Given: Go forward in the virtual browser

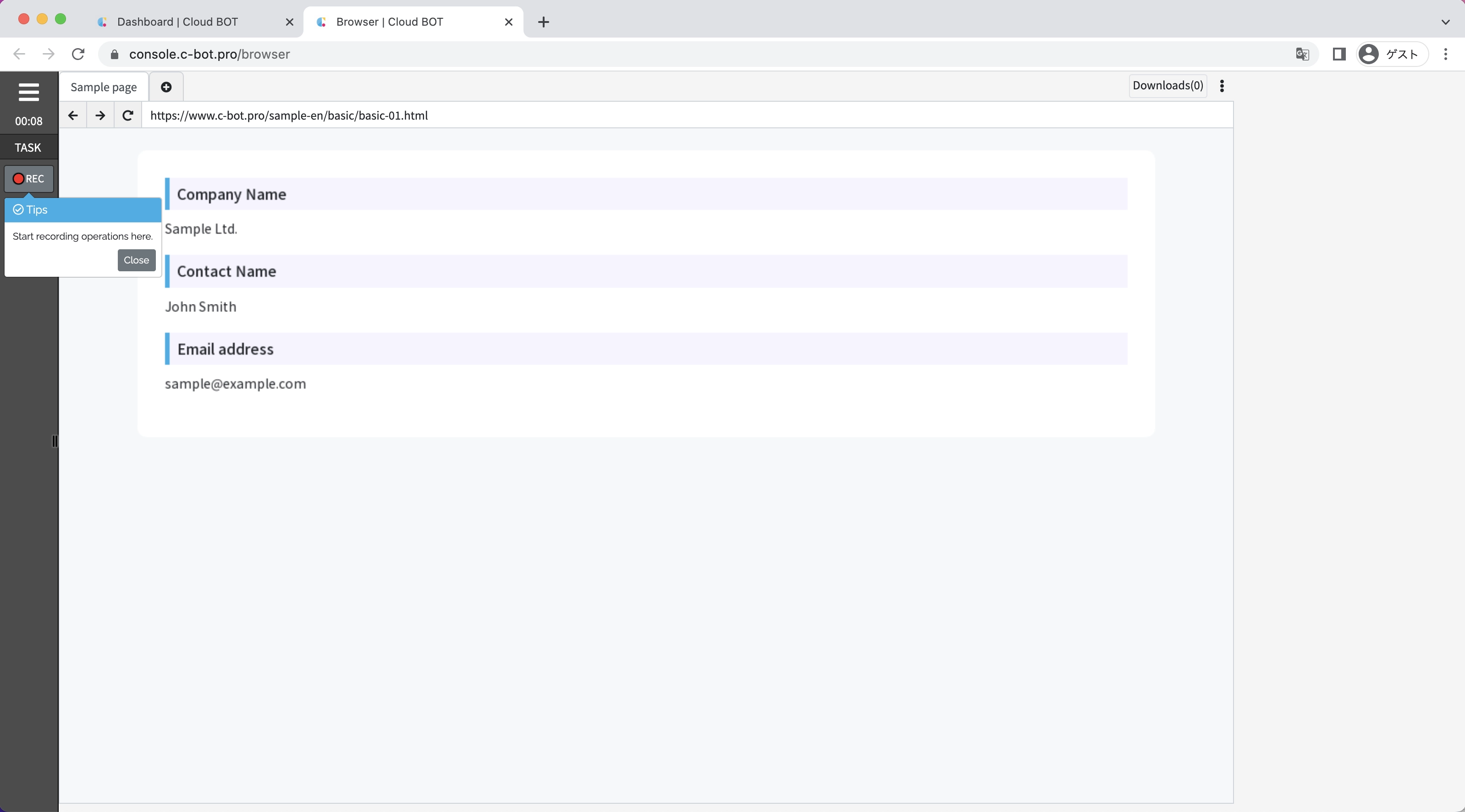Looking at the screenshot, I should point(100,115).
